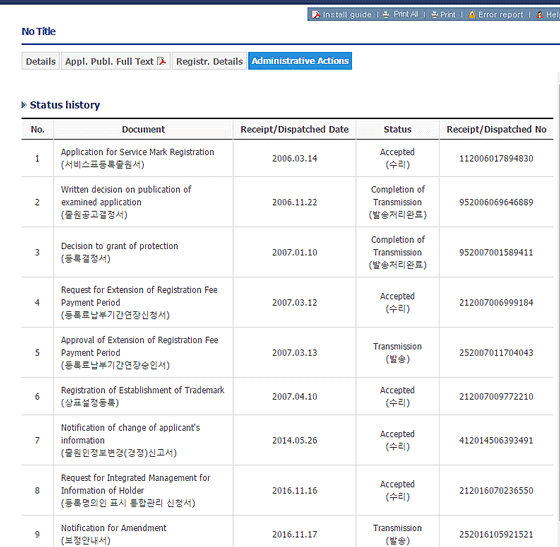This screenshot has height=547, width=560.
Task: Click Notification of change of applicant's information
Action: 130,440
